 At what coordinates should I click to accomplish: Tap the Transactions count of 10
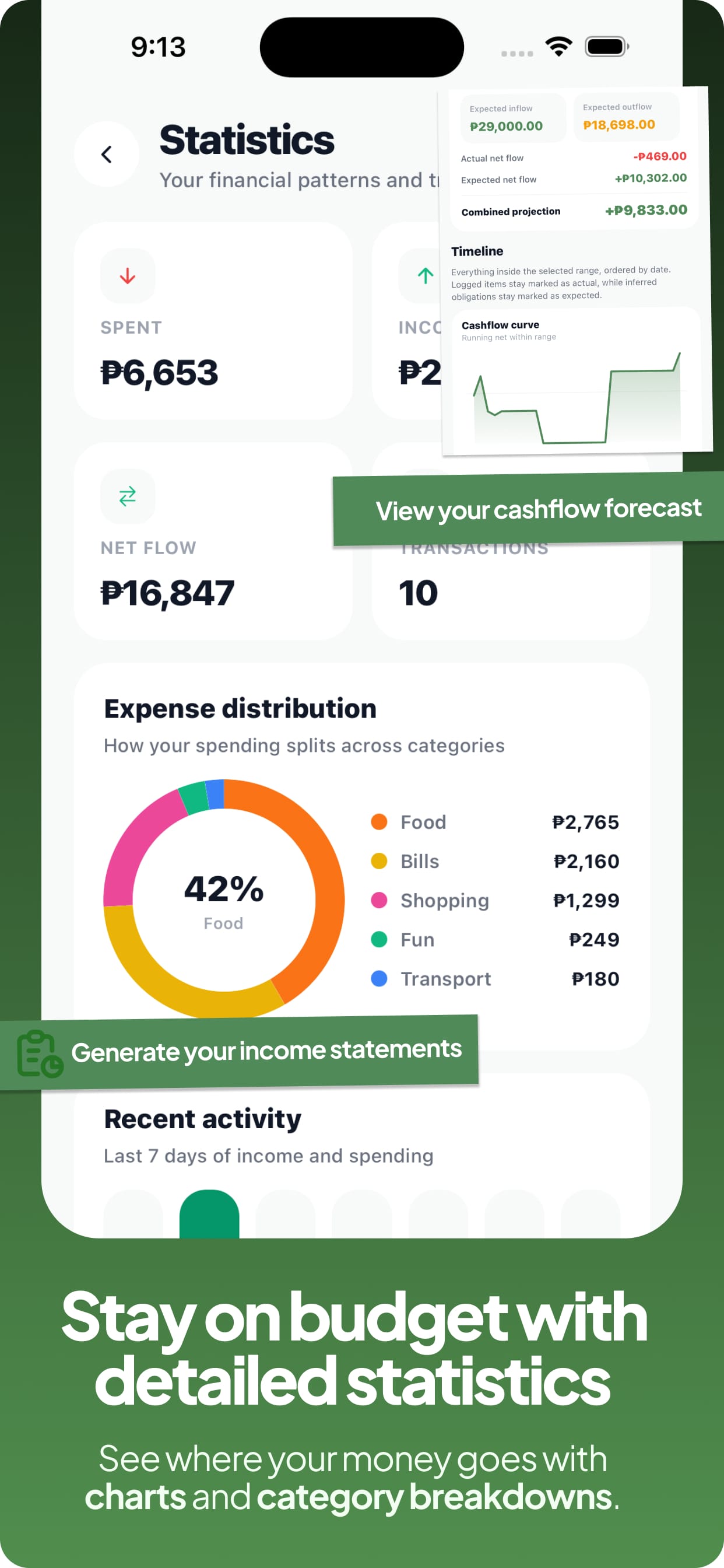(419, 592)
